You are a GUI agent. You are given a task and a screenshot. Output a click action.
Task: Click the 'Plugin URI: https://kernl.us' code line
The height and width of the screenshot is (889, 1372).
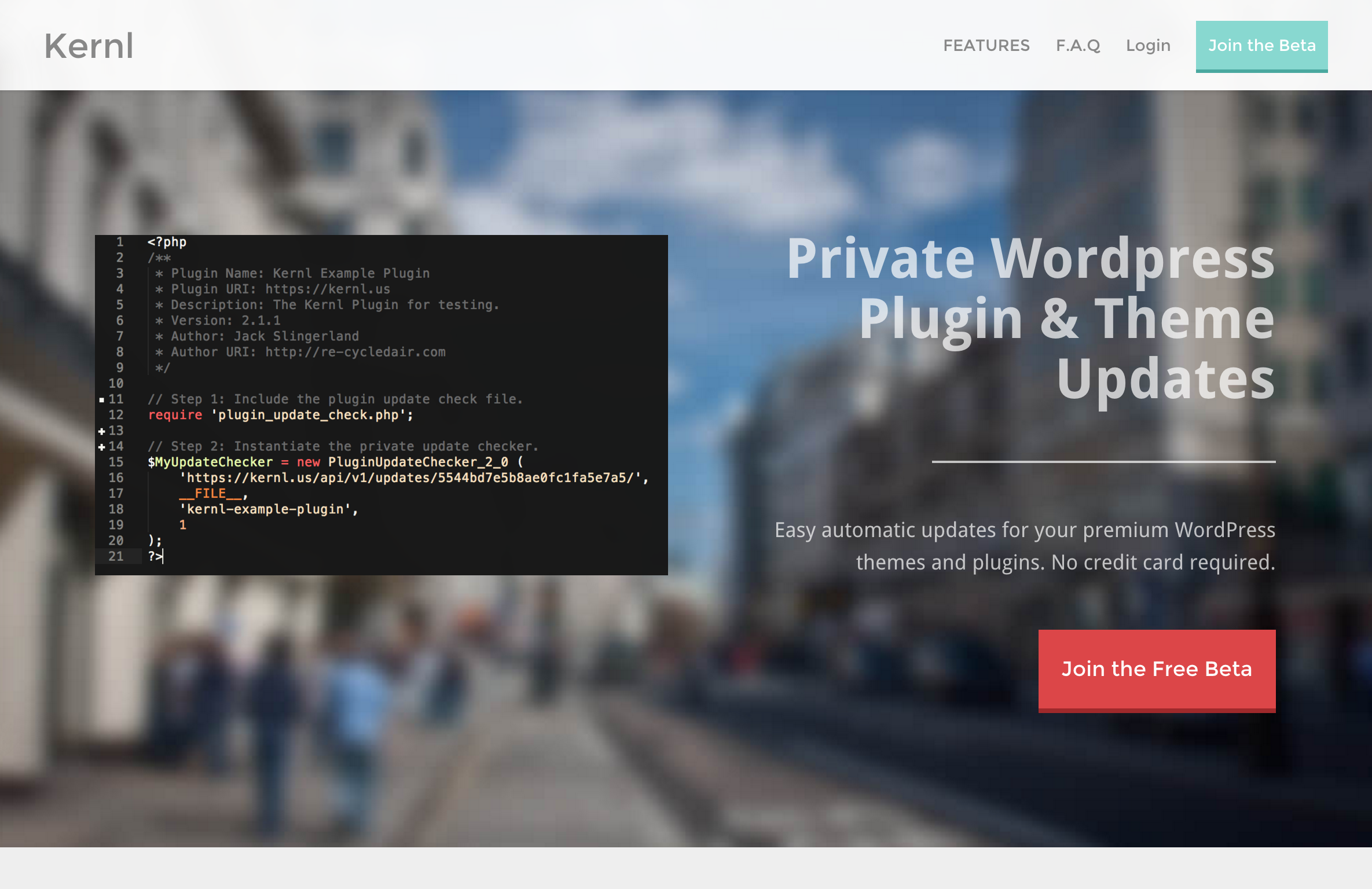coord(273,289)
